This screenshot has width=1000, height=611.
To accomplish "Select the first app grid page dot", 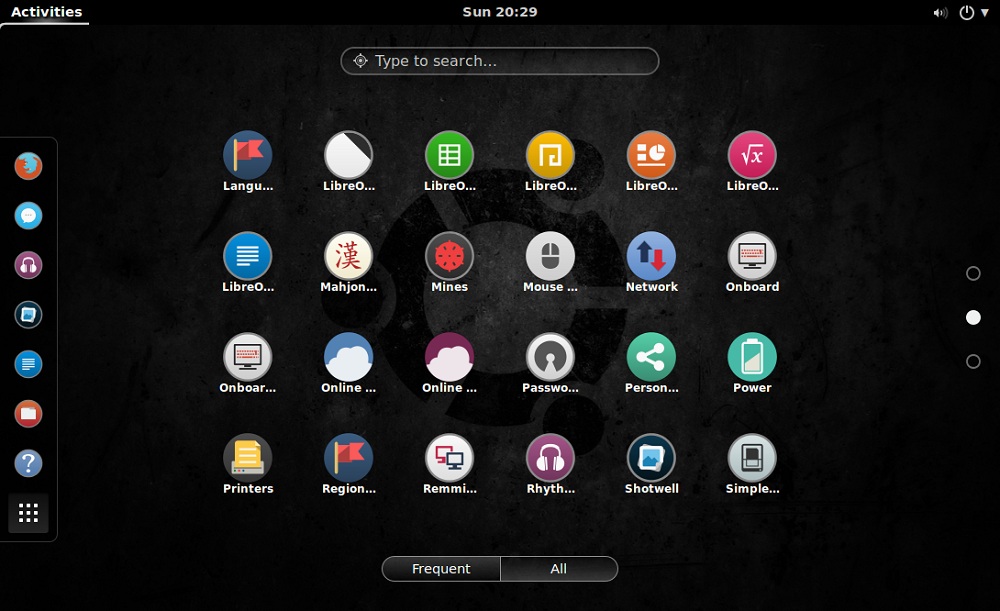I will 972,272.
